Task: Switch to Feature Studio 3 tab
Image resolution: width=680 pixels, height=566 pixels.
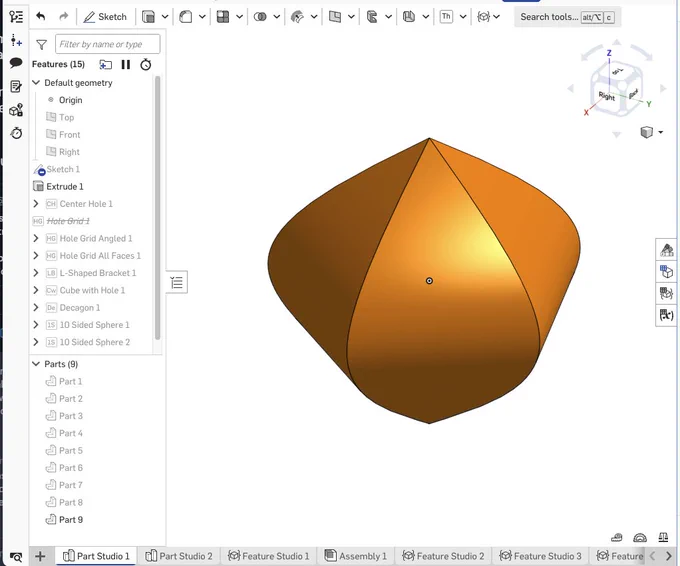Action: tap(540, 556)
